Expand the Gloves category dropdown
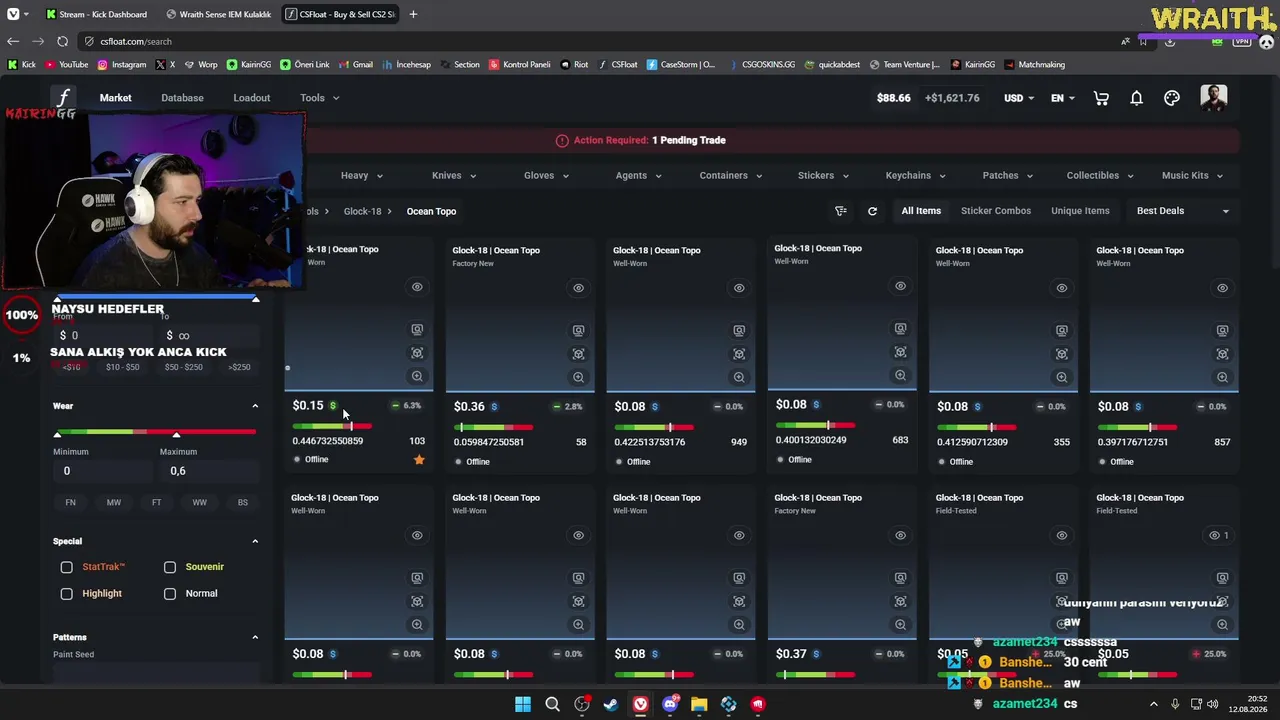 click(546, 176)
